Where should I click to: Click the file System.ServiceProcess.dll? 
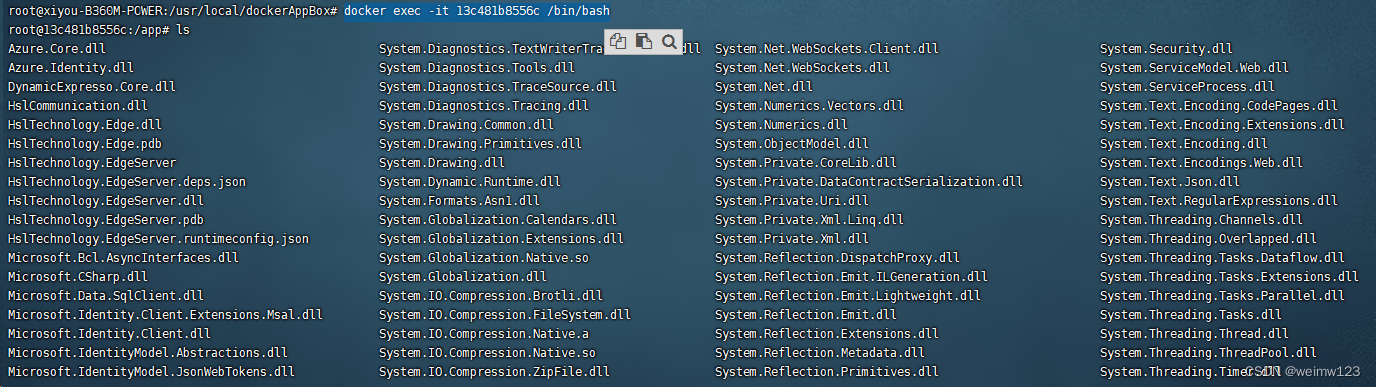pyautogui.click(x=1187, y=86)
